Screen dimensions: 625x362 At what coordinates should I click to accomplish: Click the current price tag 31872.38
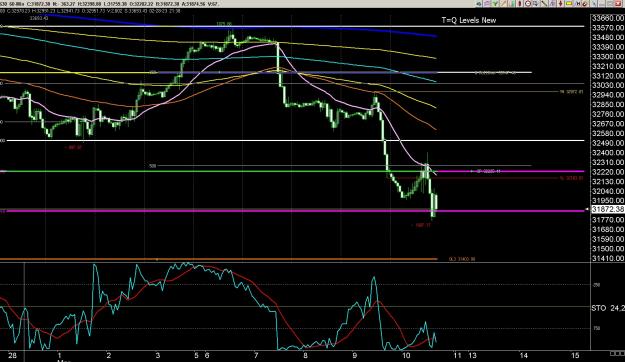pyautogui.click(x=608, y=209)
